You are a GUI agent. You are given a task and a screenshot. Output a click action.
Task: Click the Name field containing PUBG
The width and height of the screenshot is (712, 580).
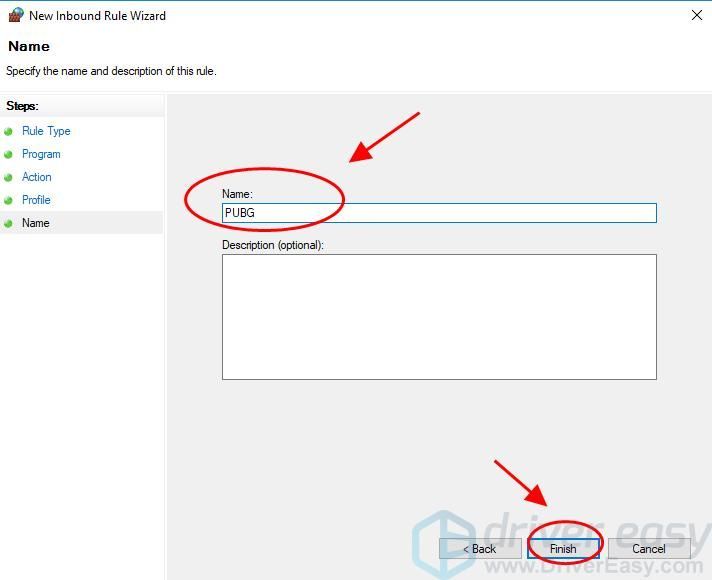point(439,213)
